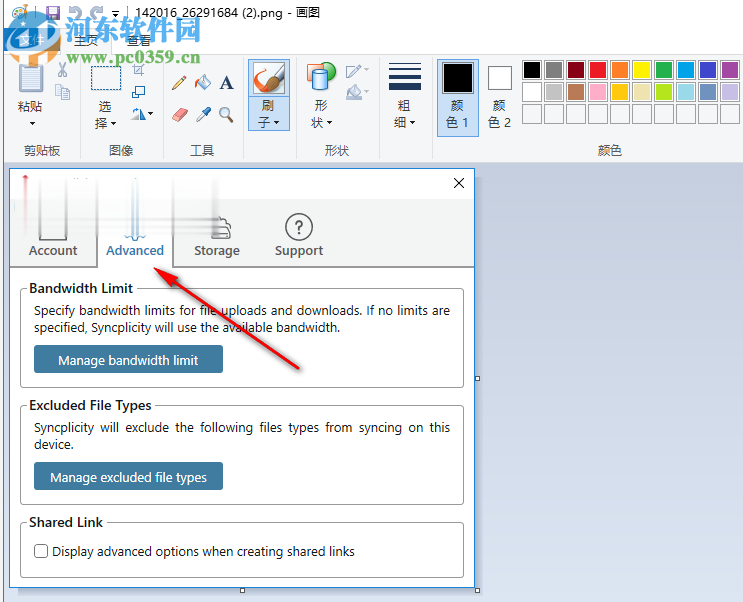Open the Size (粗细) dropdown arrow
This screenshot has width=743, height=602.
coord(412,123)
